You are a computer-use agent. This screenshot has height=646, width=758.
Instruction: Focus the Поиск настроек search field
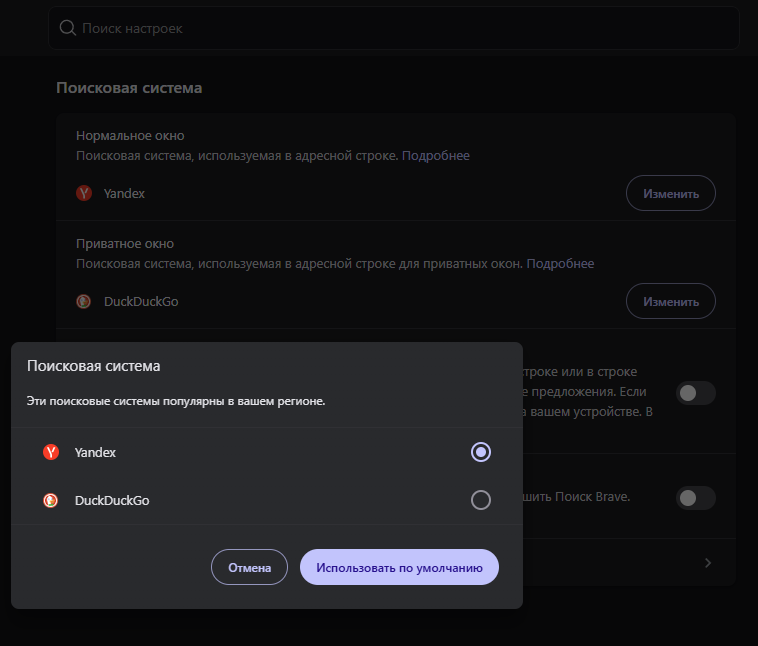coord(394,28)
